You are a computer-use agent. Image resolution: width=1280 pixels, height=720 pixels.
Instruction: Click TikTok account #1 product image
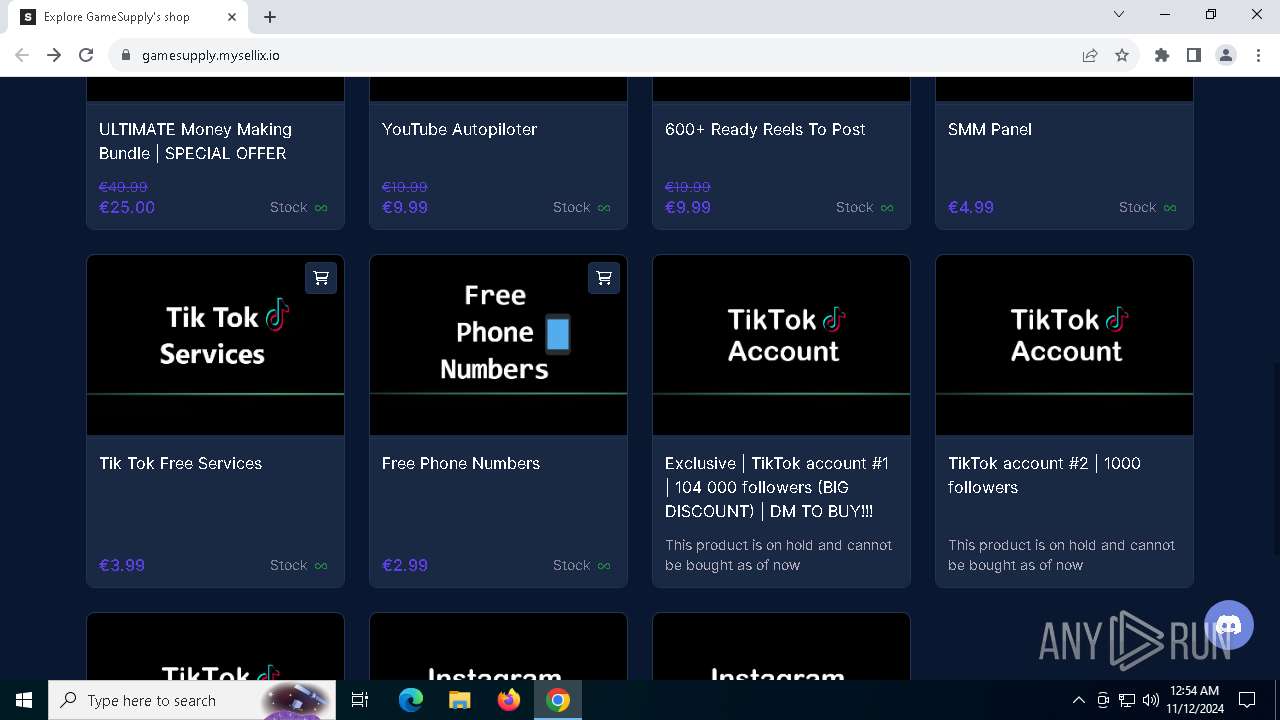(781, 345)
